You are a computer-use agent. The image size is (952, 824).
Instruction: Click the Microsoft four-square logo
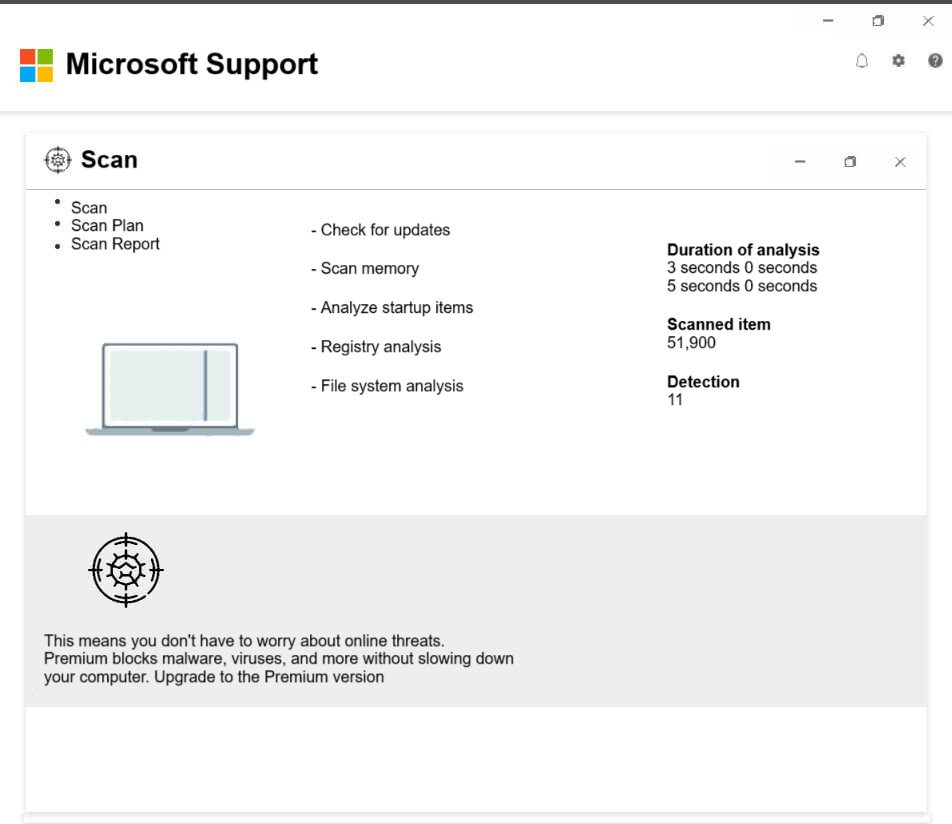point(36,65)
